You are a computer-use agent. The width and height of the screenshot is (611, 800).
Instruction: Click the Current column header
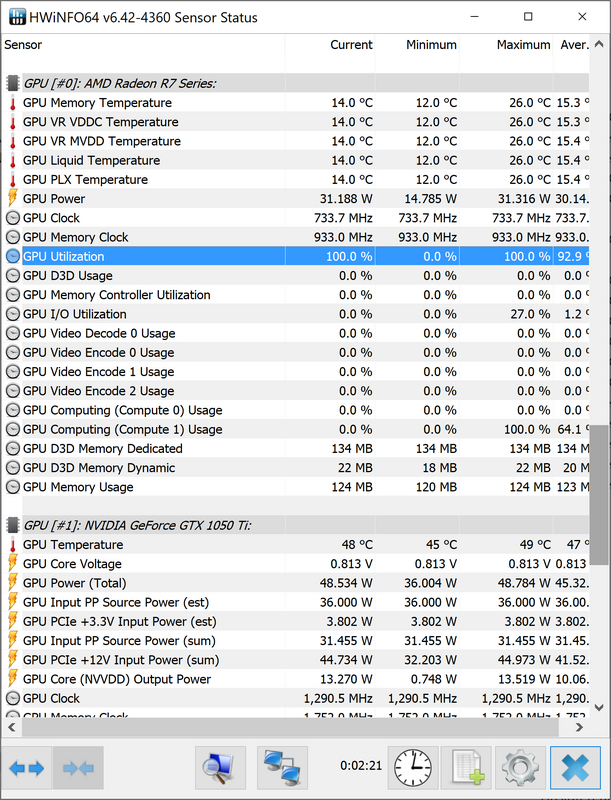tap(330, 45)
